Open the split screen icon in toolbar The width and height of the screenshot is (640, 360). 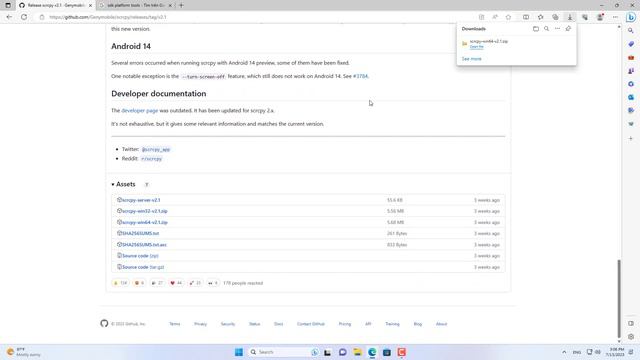pyautogui.click(x=526, y=17)
